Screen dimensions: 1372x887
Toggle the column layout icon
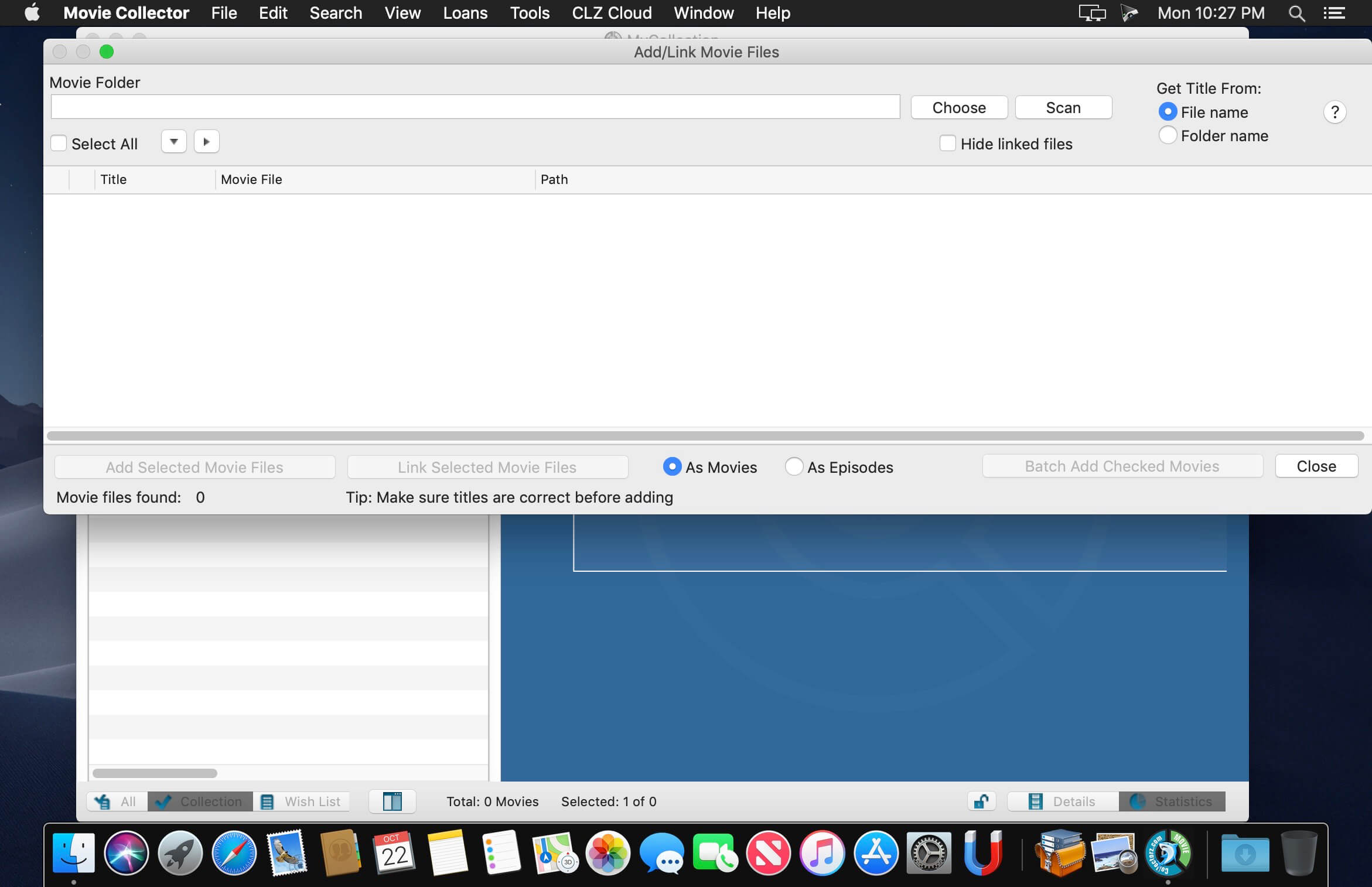(392, 801)
